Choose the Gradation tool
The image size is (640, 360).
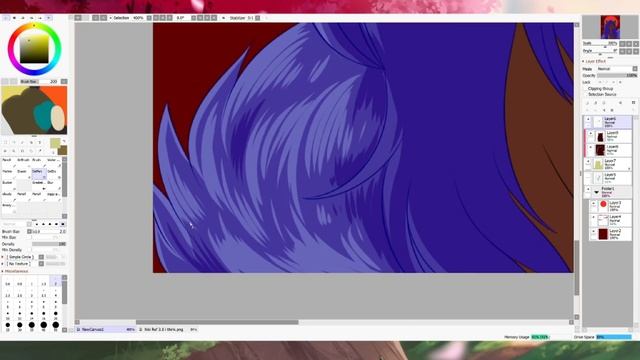[38, 184]
